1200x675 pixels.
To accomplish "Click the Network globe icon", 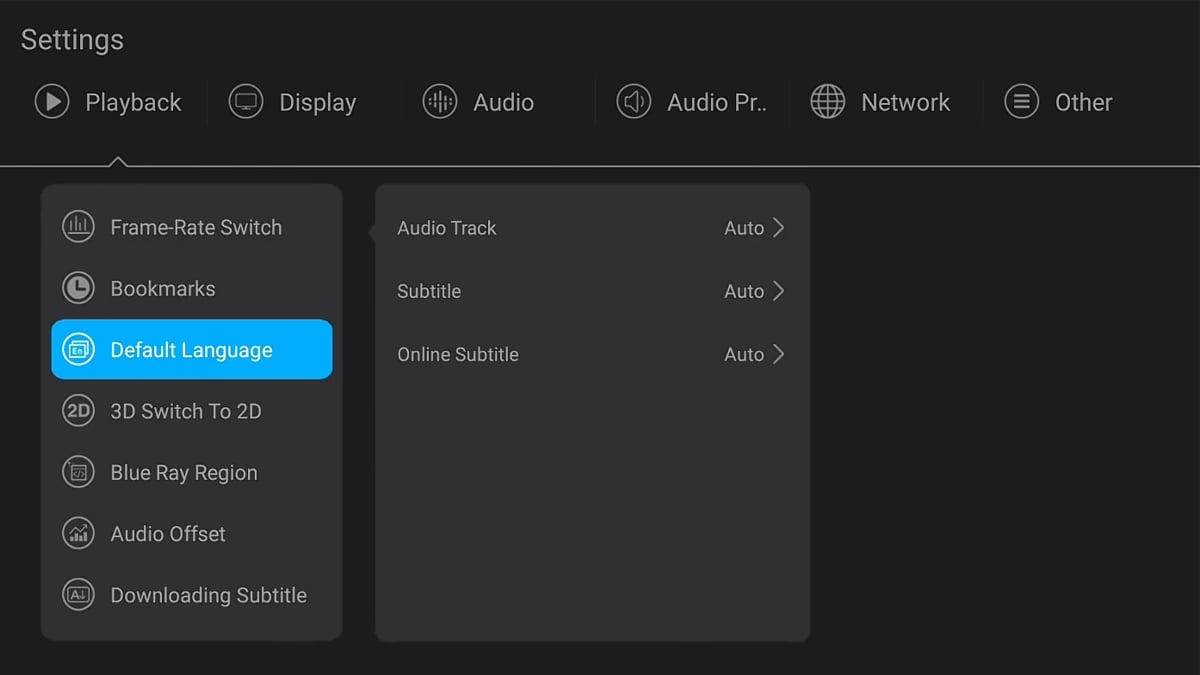I will click(x=827, y=102).
